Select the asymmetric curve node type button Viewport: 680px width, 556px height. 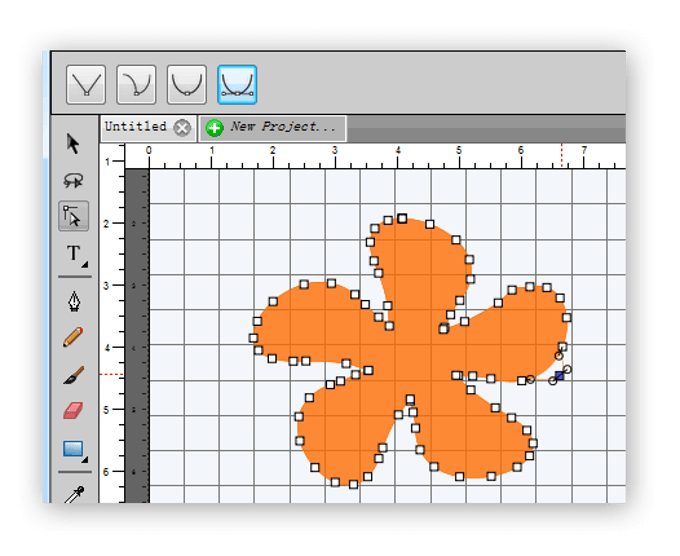tap(136, 85)
